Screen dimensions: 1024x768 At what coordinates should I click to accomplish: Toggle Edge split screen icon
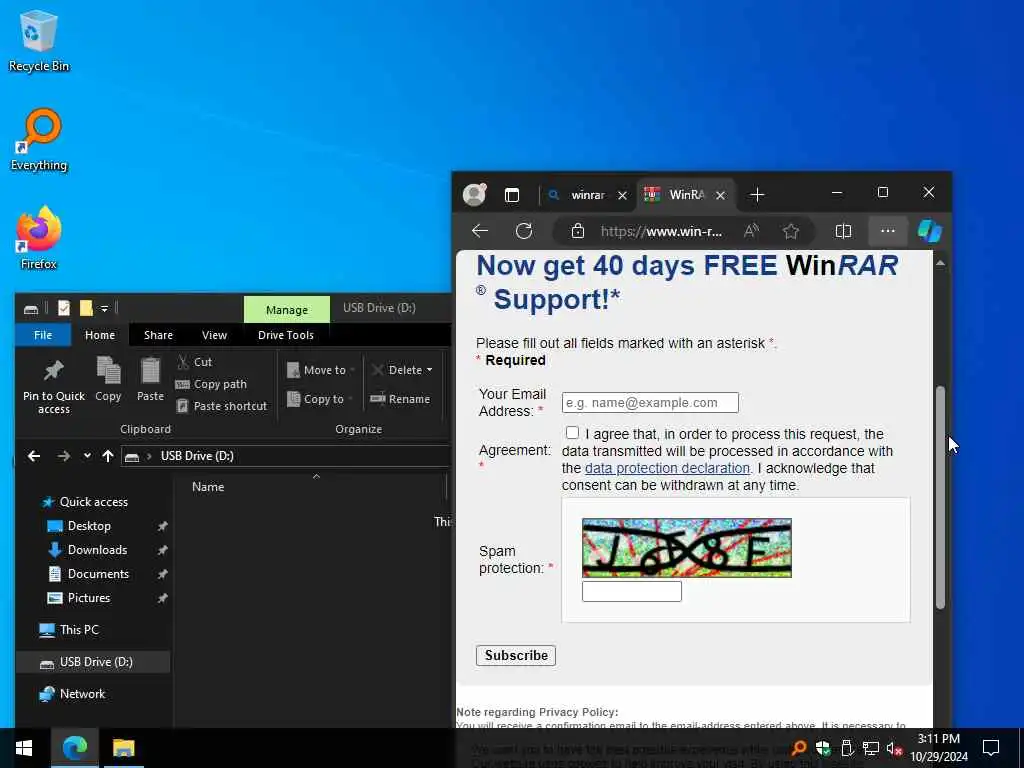pyautogui.click(x=843, y=231)
